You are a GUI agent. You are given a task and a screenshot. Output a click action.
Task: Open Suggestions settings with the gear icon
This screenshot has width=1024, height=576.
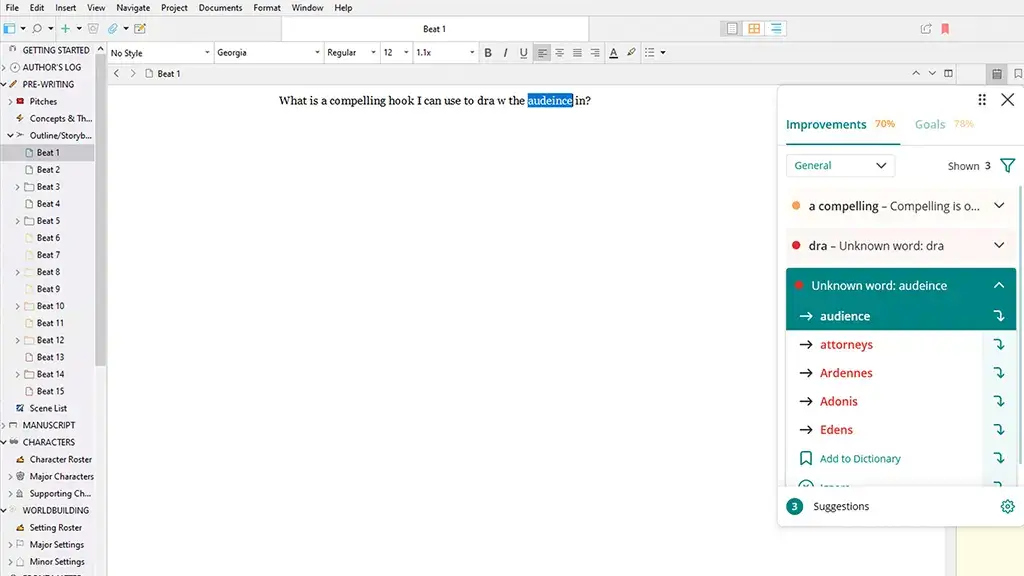tap(1008, 506)
